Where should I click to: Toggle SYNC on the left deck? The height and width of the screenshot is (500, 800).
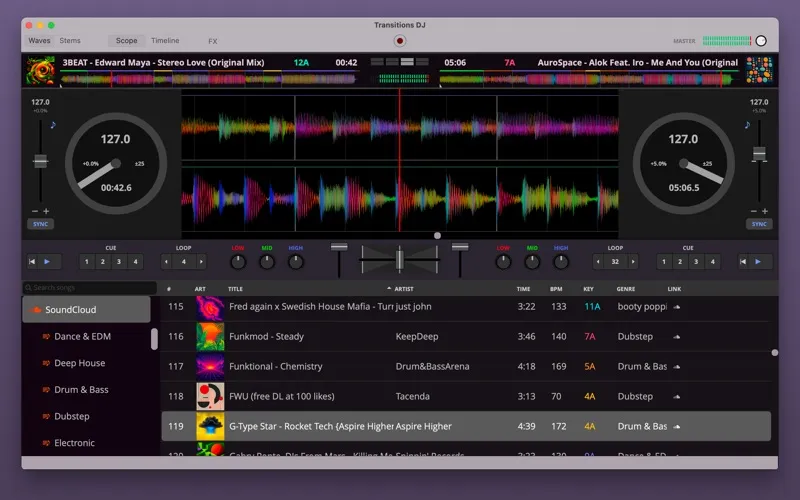(x=40, y=224)
